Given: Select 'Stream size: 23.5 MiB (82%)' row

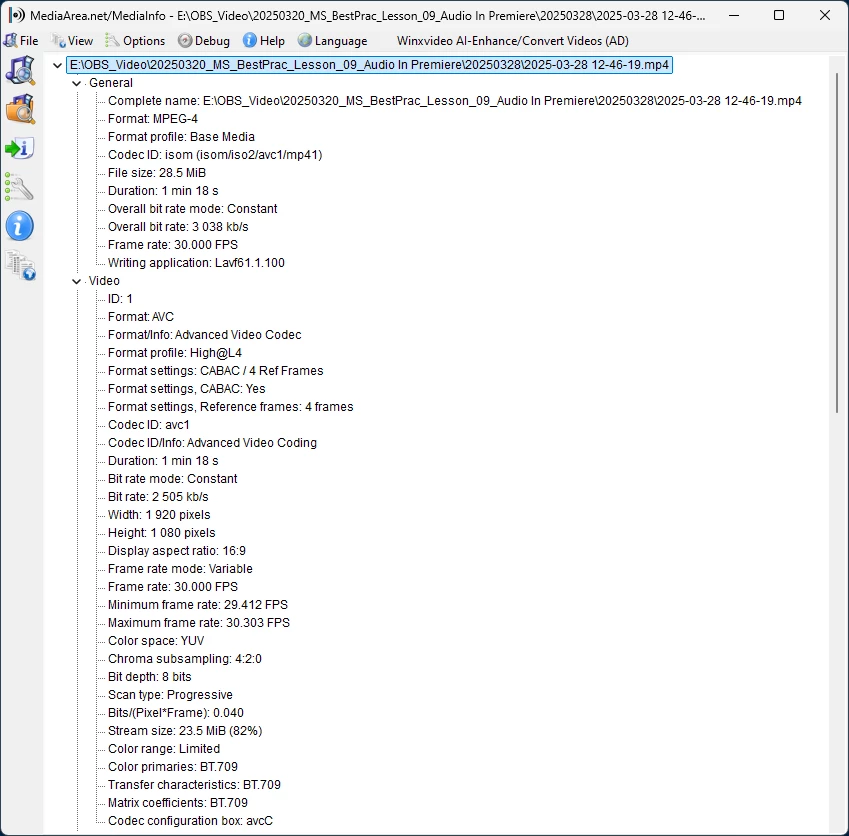Looking at the screenshot, I should pyautogui.click(x=185, y=730).
